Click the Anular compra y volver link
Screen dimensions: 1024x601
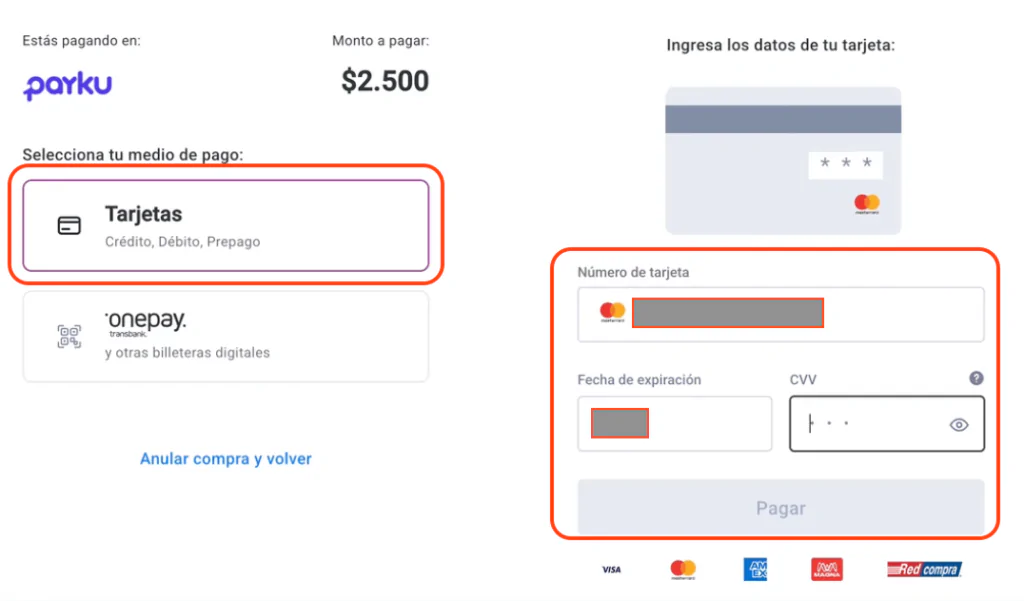coord(226,459)
